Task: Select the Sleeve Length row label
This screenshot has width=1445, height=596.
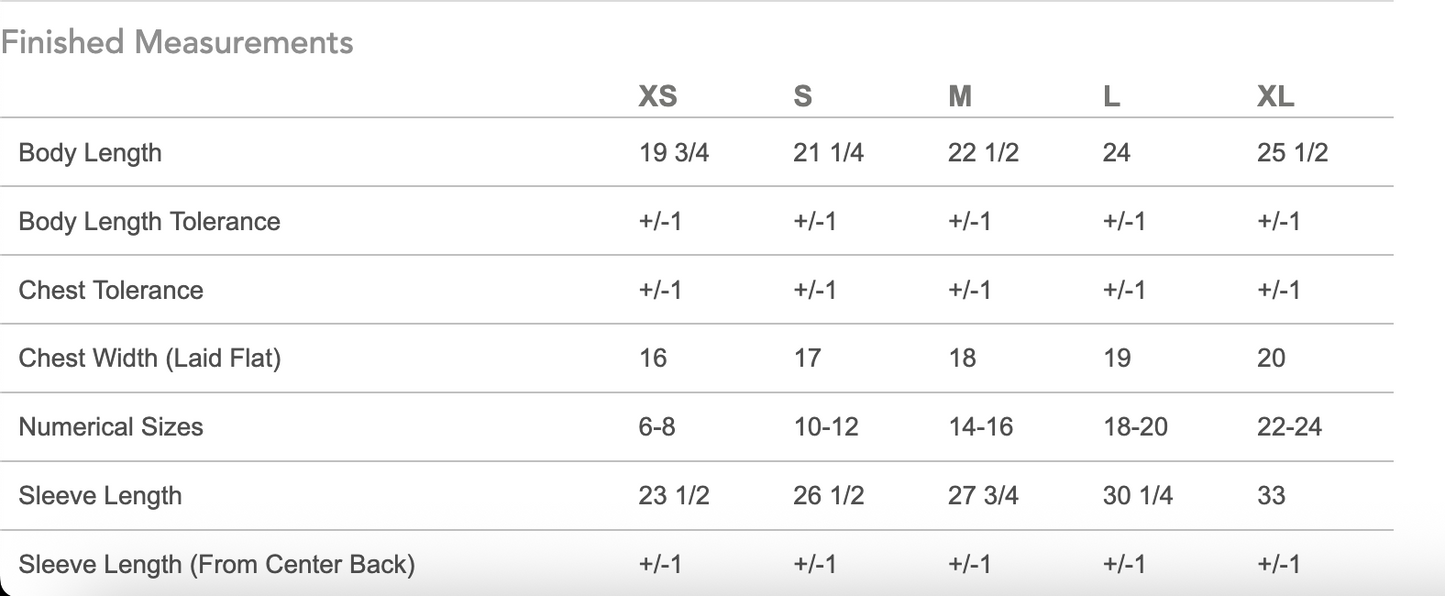Action: [x=100, y=495]
